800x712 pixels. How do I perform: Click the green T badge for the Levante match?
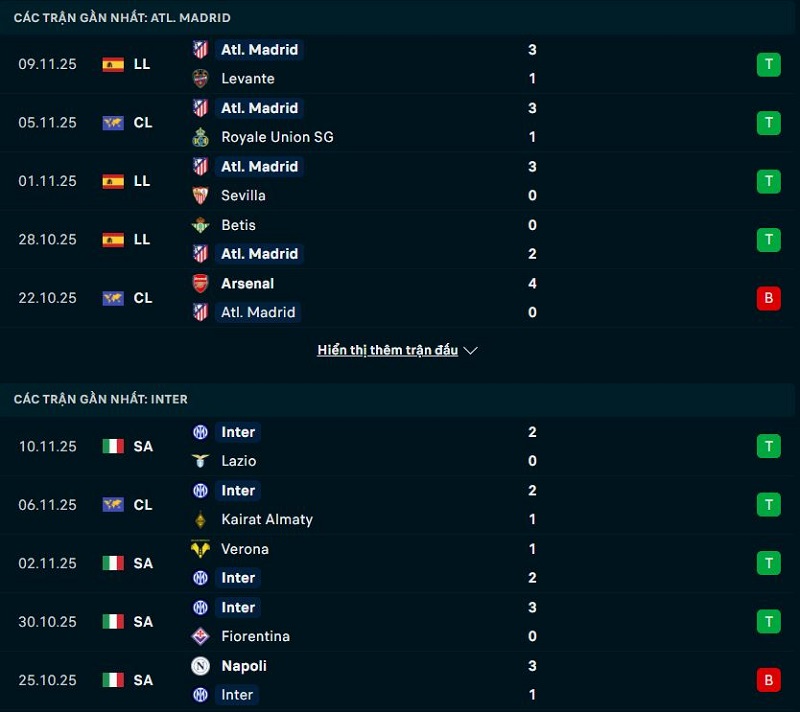point(768,63)
